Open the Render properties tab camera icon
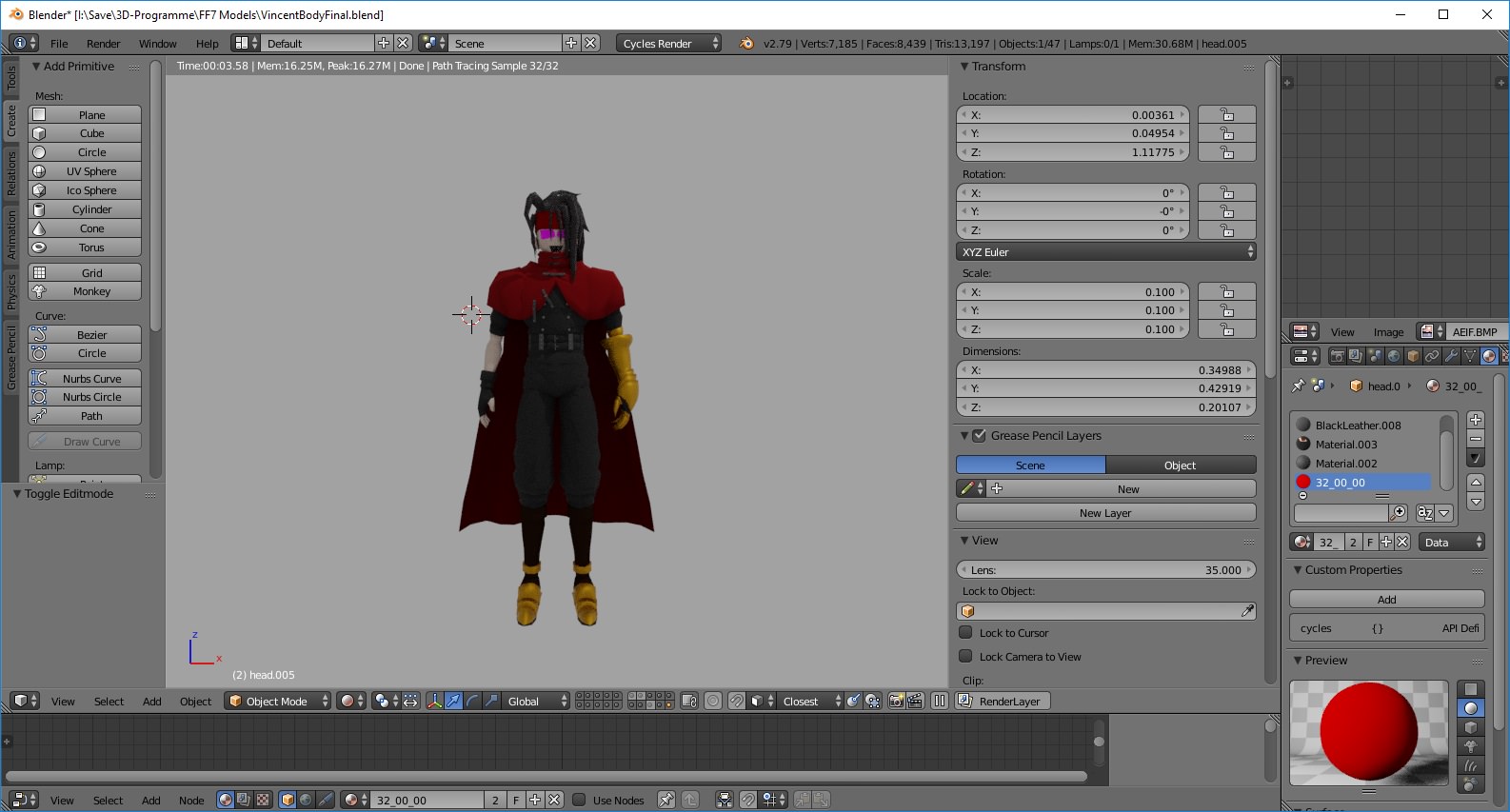Viewport: 1510px width, 812px height. click(1337, 356)
